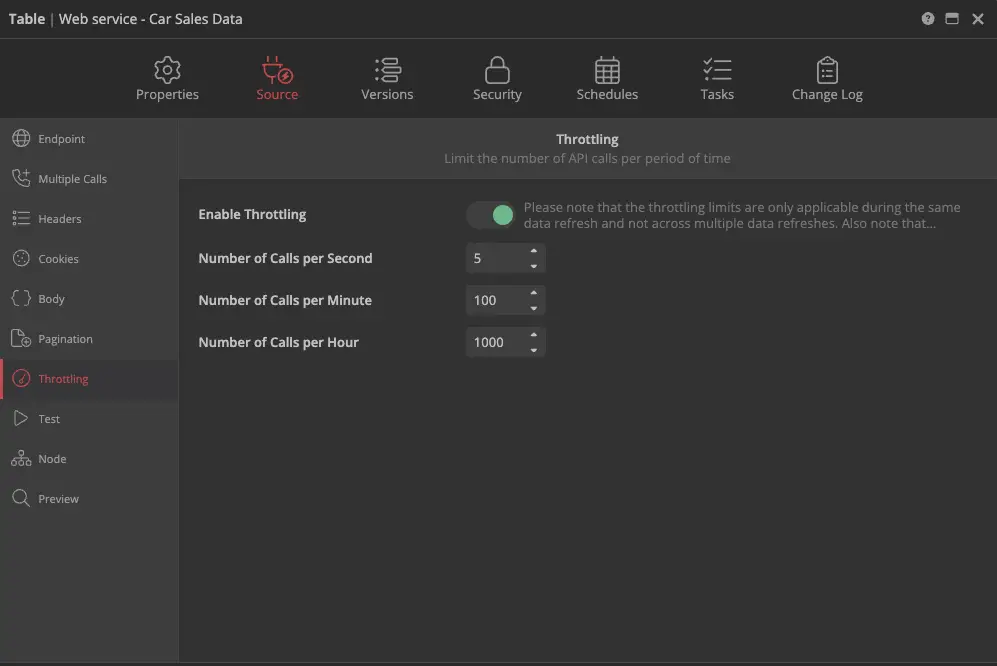Open the Headers sidebar section

60,219
